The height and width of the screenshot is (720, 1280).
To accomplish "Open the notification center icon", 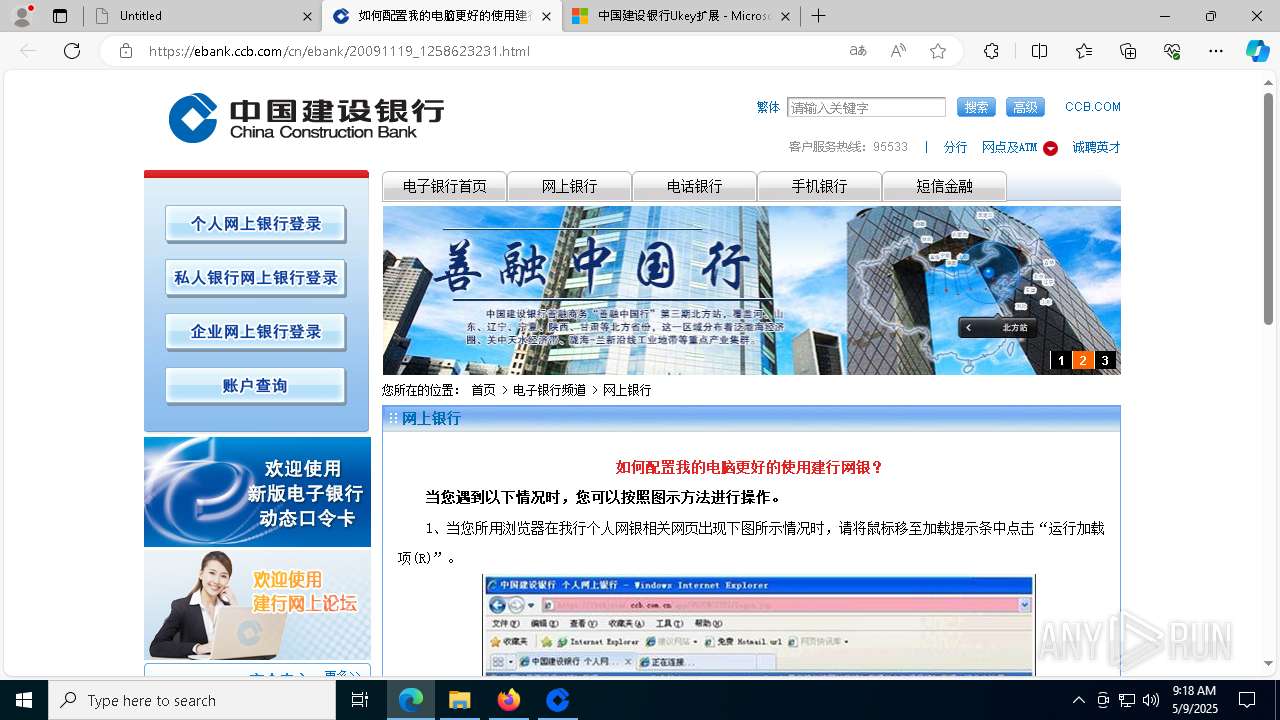I will [x=1247, y=700].
